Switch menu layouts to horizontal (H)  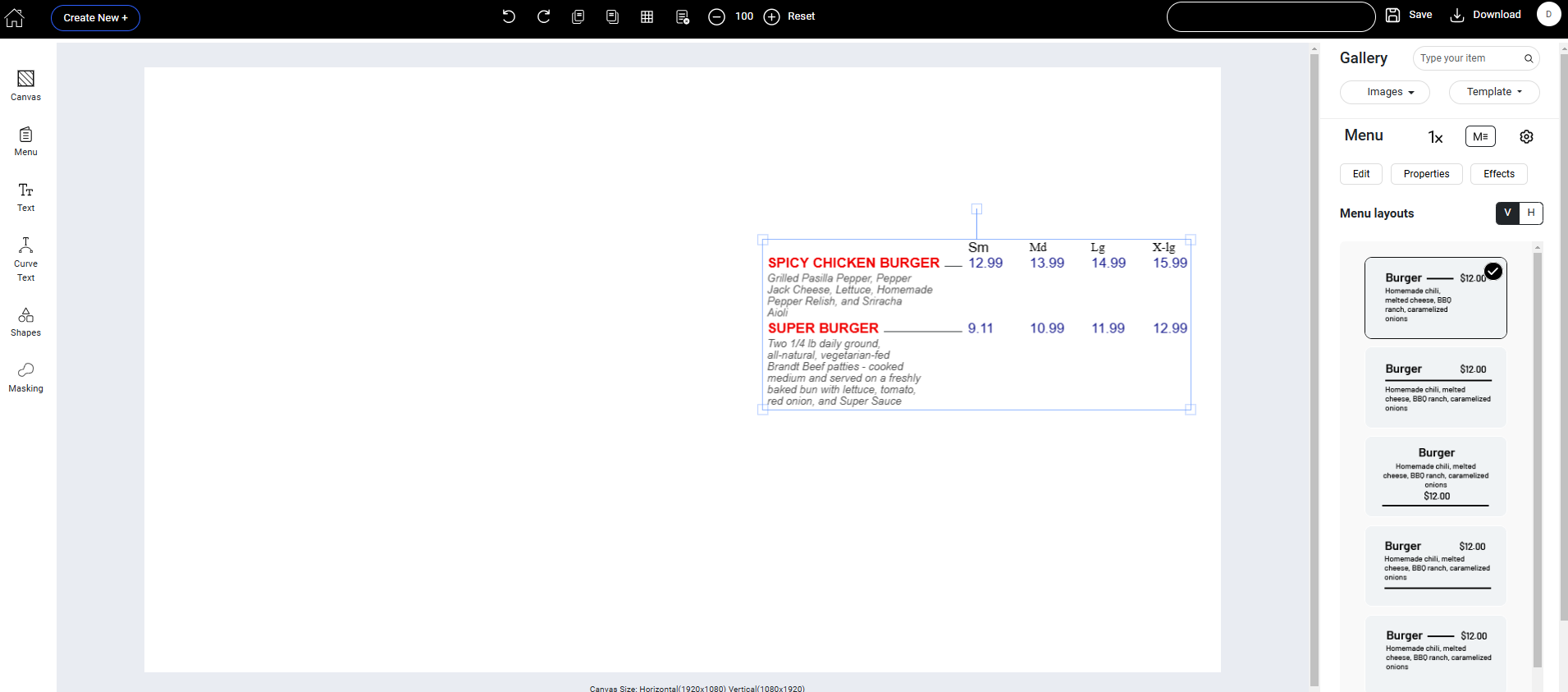tap(1531, 213)
